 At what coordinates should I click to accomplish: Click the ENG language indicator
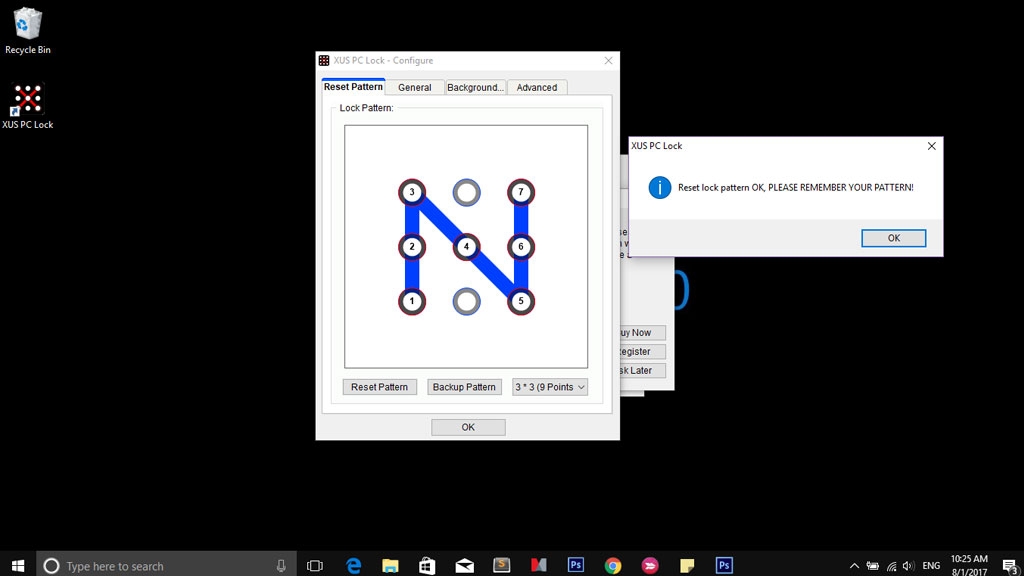click(931, 566)
